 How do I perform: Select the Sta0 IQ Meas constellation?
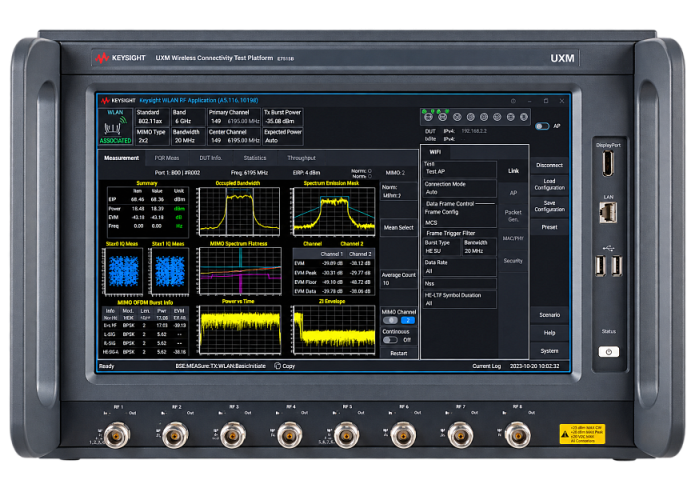point(123,271)
